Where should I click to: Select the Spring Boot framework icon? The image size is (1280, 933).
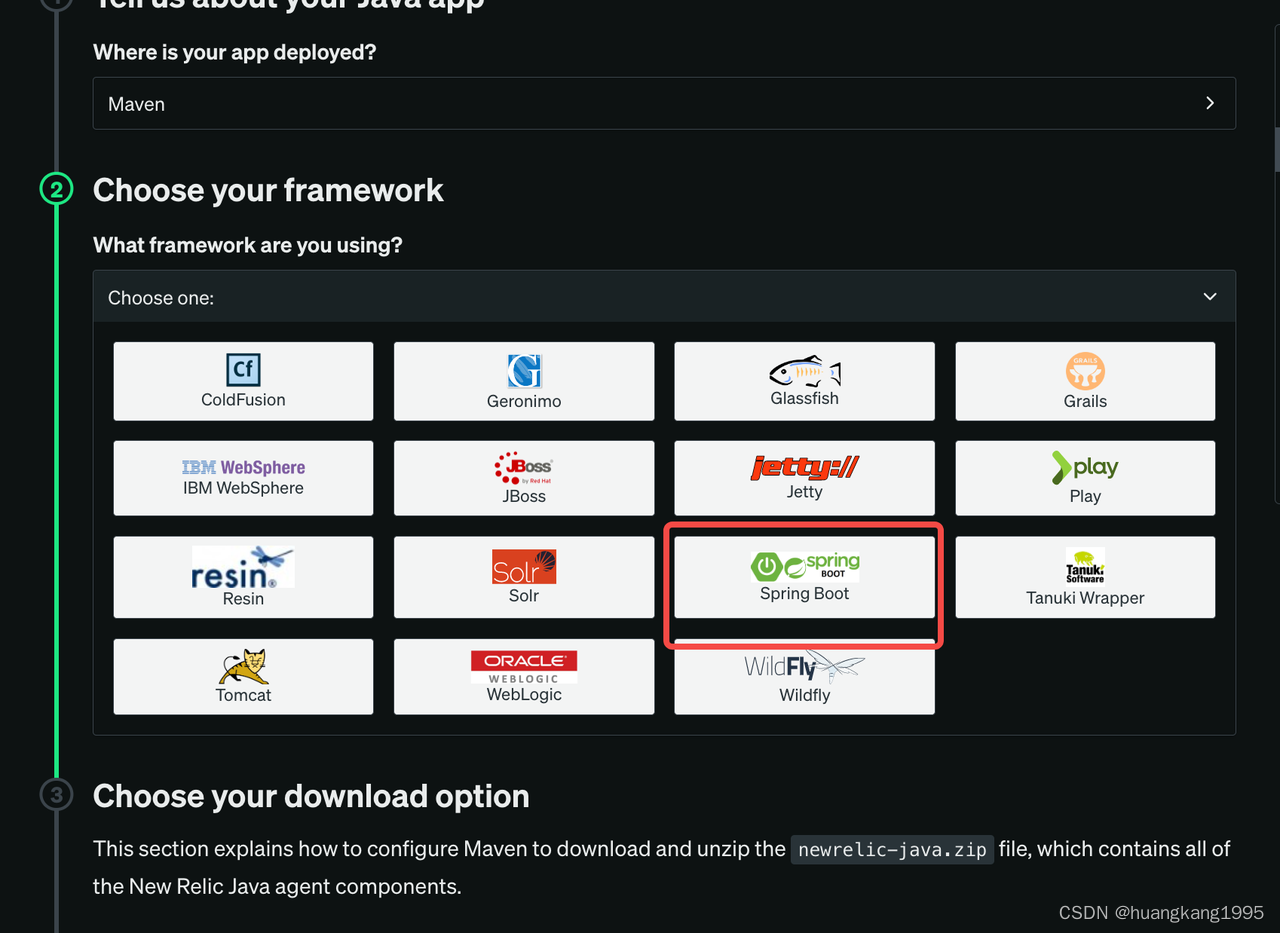click(804, 577)
